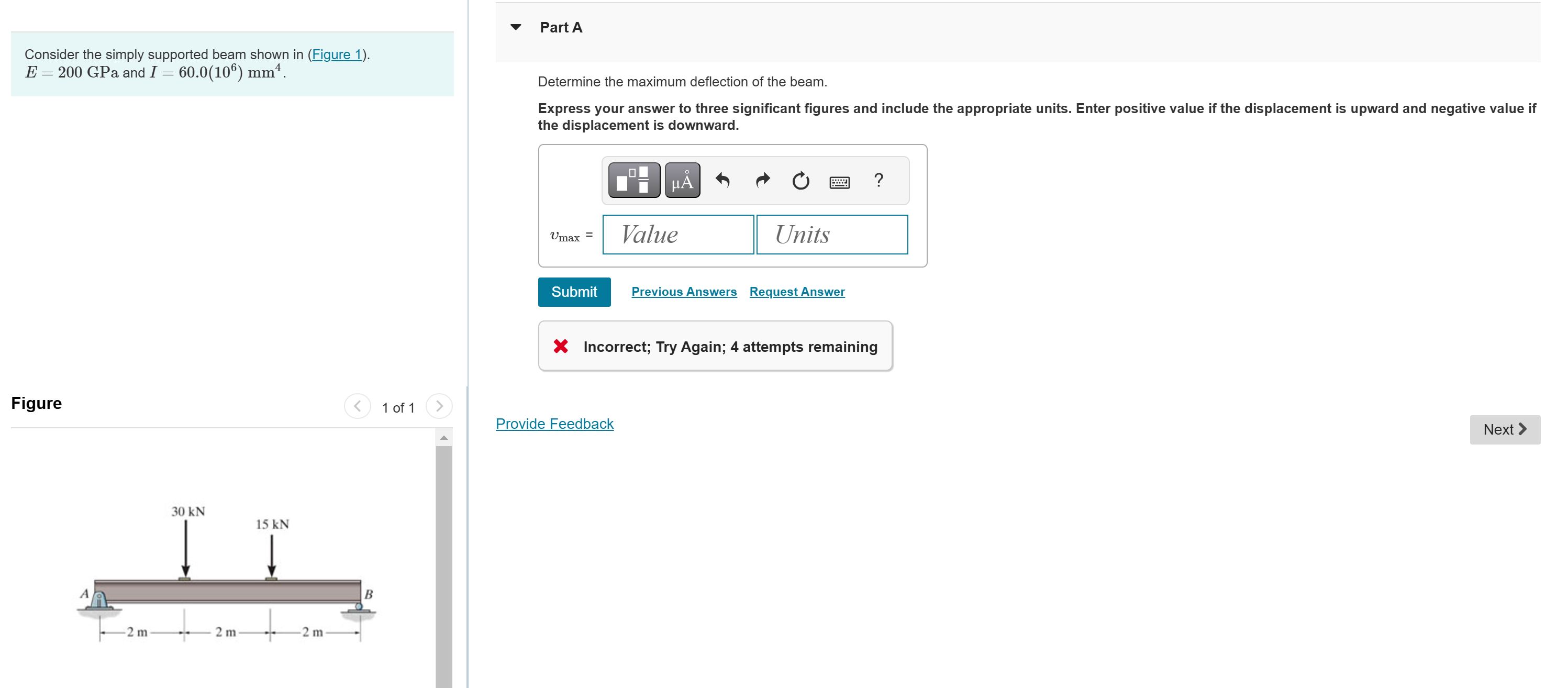Undo last entry in answer box
This screenshot has height=688, width=1568.
[722, 180]
